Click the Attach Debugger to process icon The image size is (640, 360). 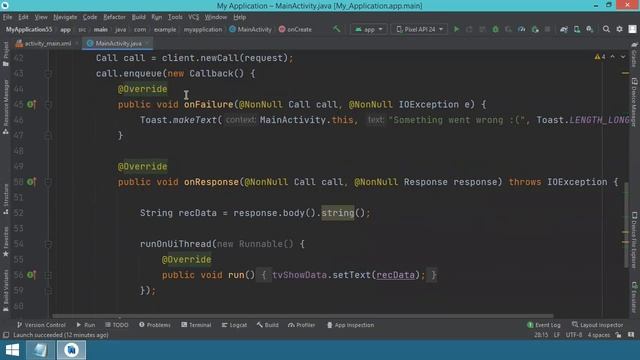coord(535,29)
